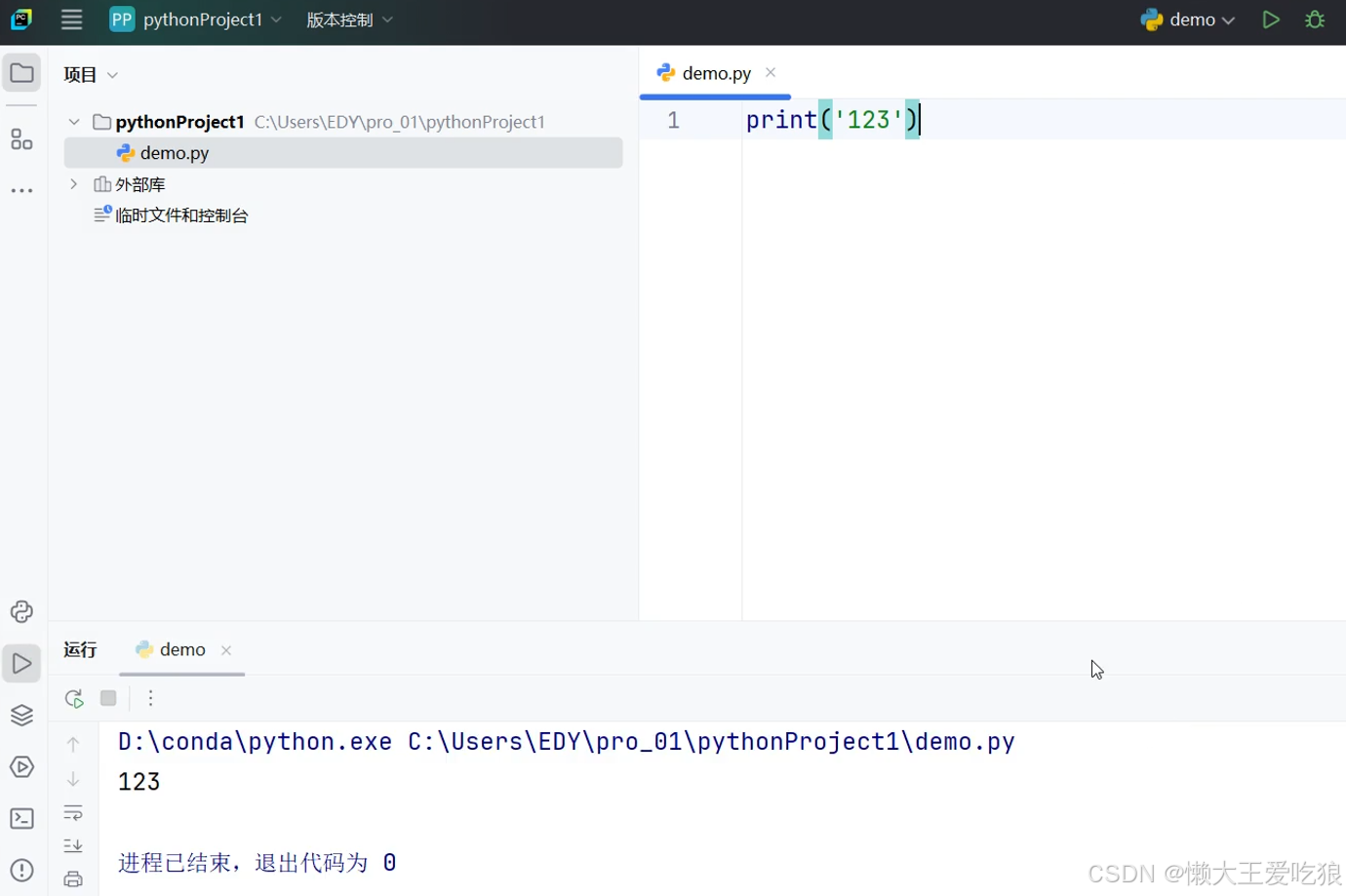Open run toolbar more options icon
Viewport: 1346px width, 896px height.
click(150, 698)
